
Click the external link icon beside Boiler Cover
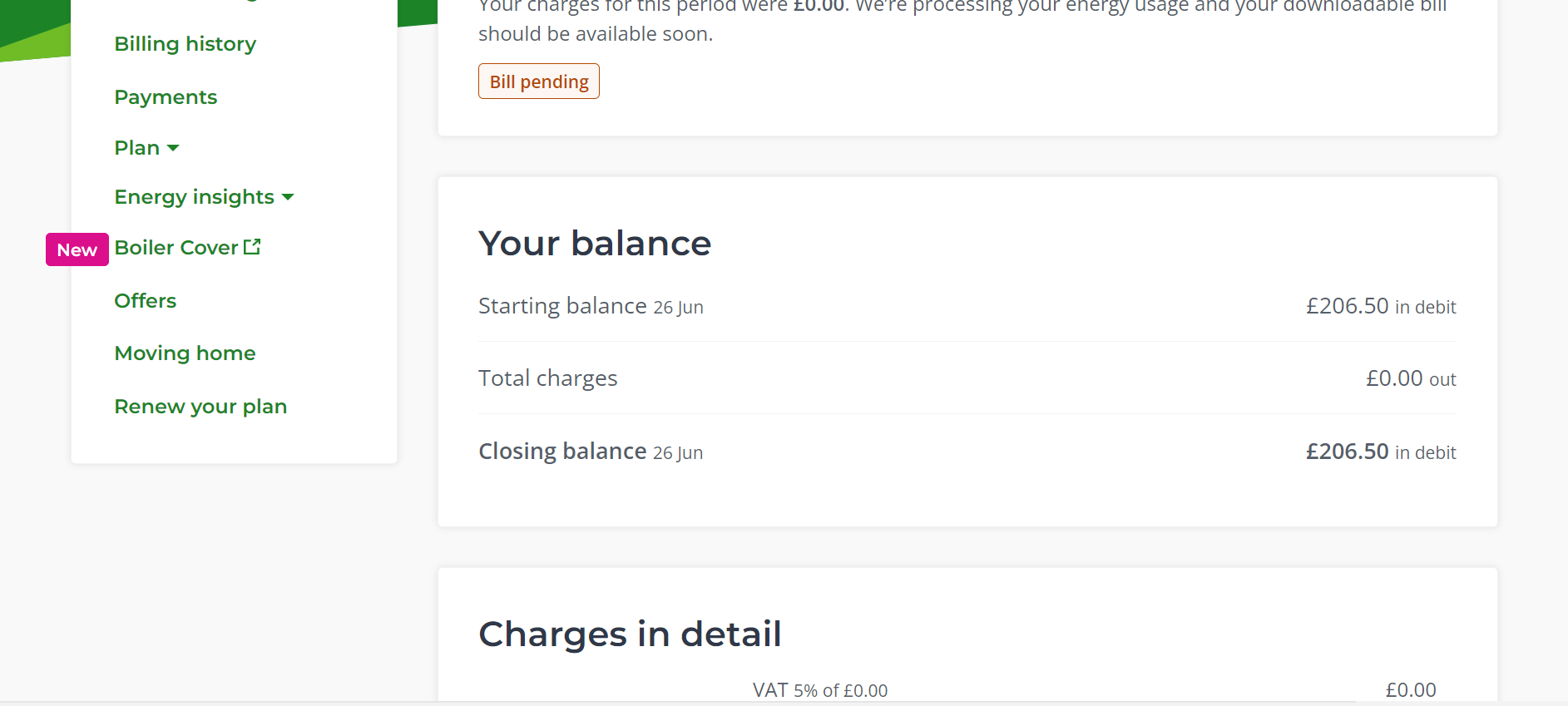tap(252, 247)
